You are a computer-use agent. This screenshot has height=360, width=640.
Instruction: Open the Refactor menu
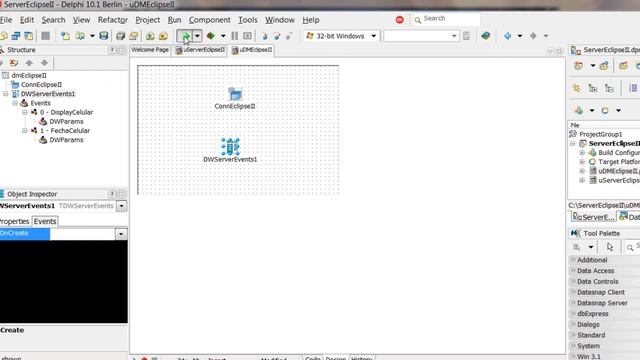(113, 20)
